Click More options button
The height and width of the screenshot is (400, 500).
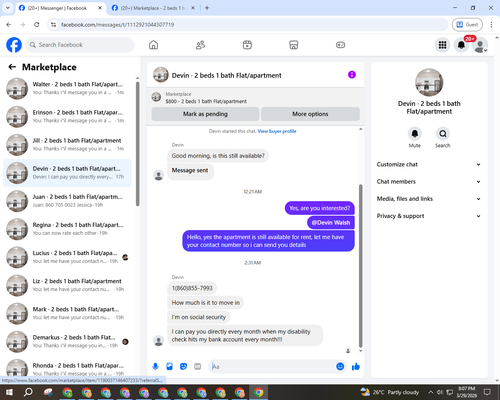310,114
